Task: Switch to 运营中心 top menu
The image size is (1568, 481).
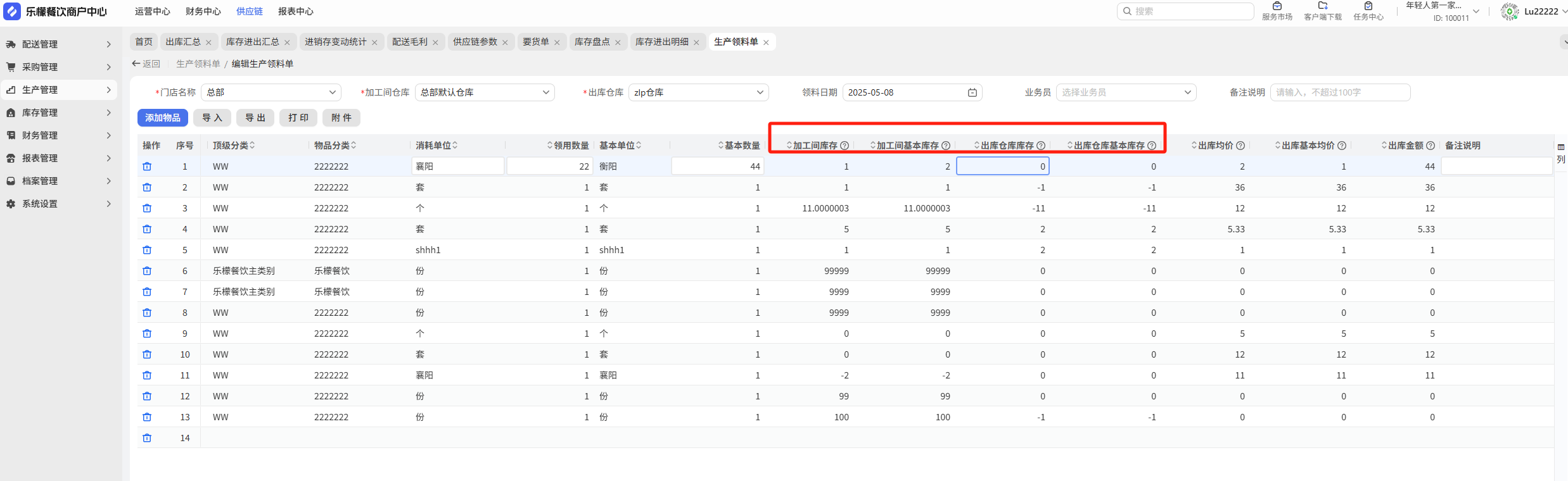Action: click(x=153, y=11)
